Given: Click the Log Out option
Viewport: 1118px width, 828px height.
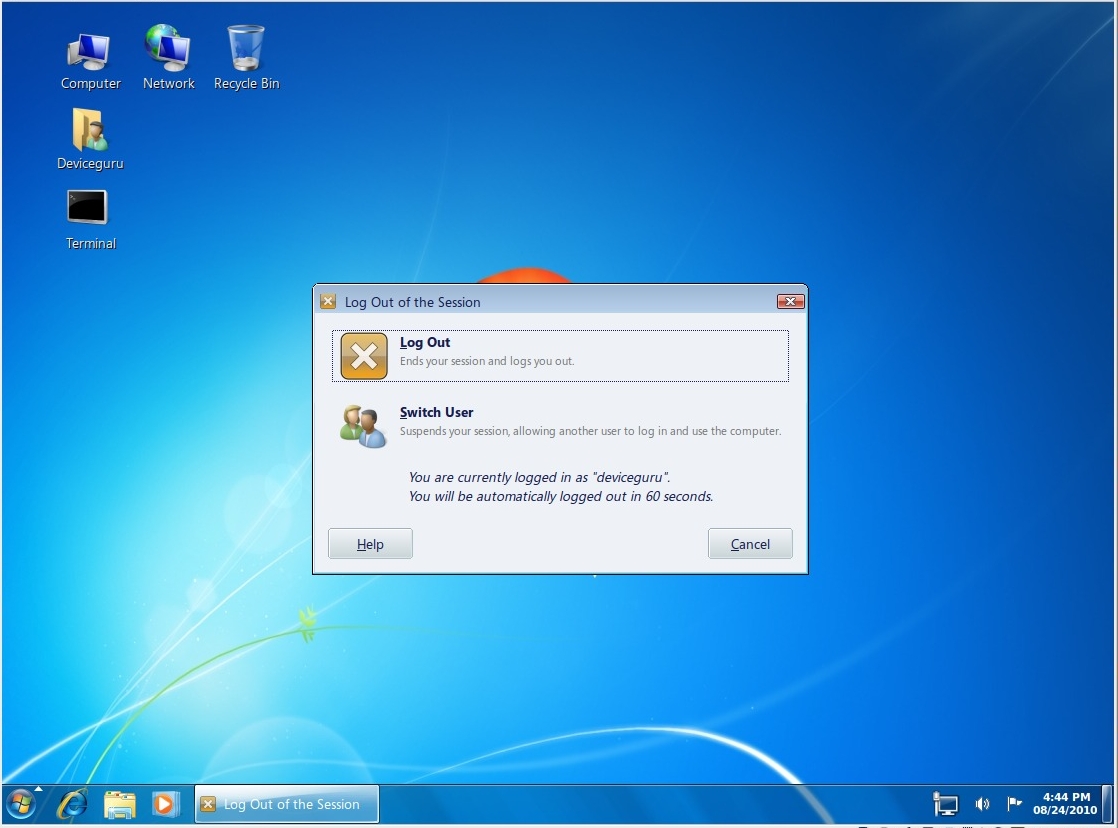Looking at the screenshot, I should [560, 355].
